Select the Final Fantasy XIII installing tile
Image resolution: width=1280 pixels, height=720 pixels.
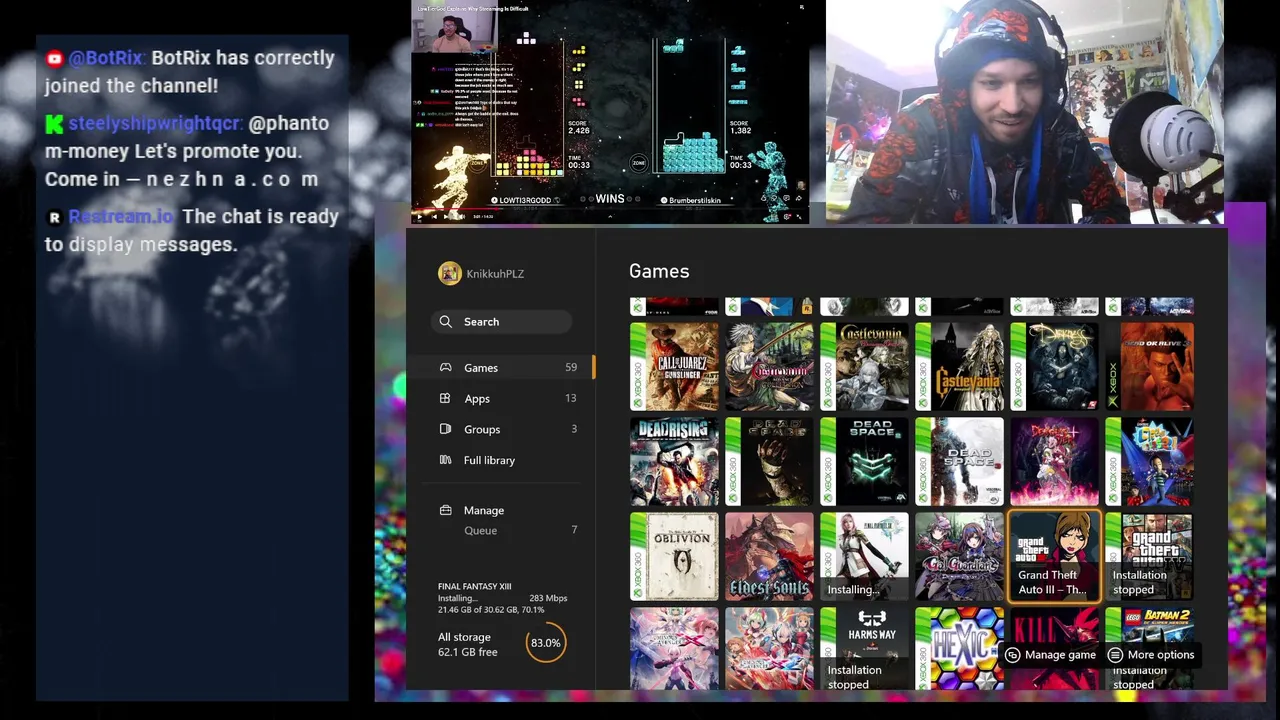[864, 557]
